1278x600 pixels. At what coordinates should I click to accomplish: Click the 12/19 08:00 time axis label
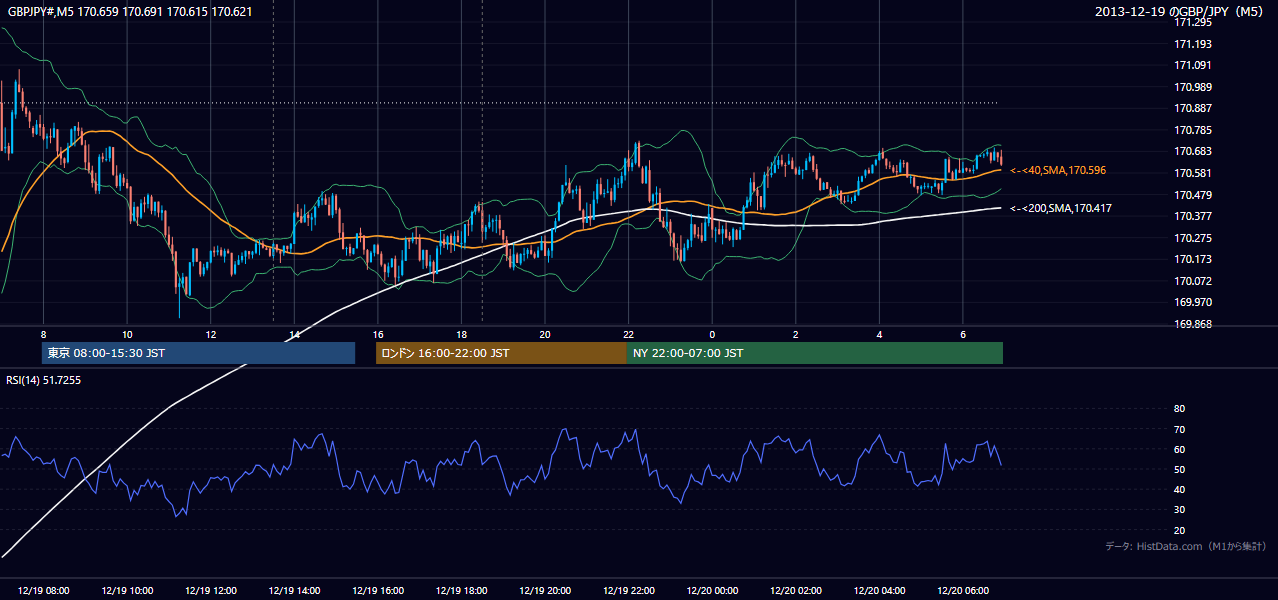43,591
